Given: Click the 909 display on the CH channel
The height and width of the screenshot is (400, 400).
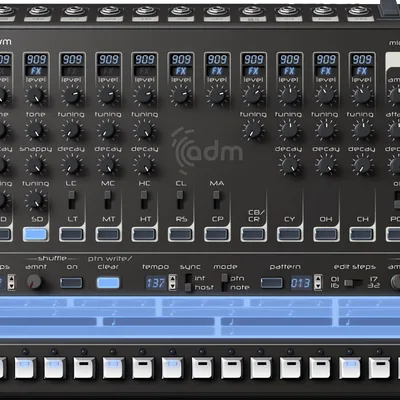Looking at the screenshot, I should tap(362, 59).
